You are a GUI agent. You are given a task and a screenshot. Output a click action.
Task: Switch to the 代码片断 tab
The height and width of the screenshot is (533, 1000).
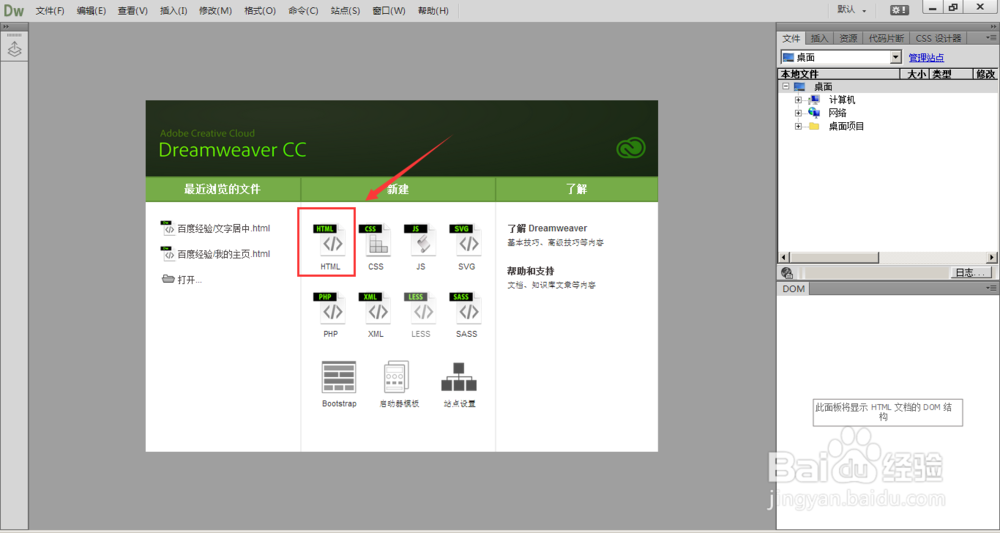[886, 38]
